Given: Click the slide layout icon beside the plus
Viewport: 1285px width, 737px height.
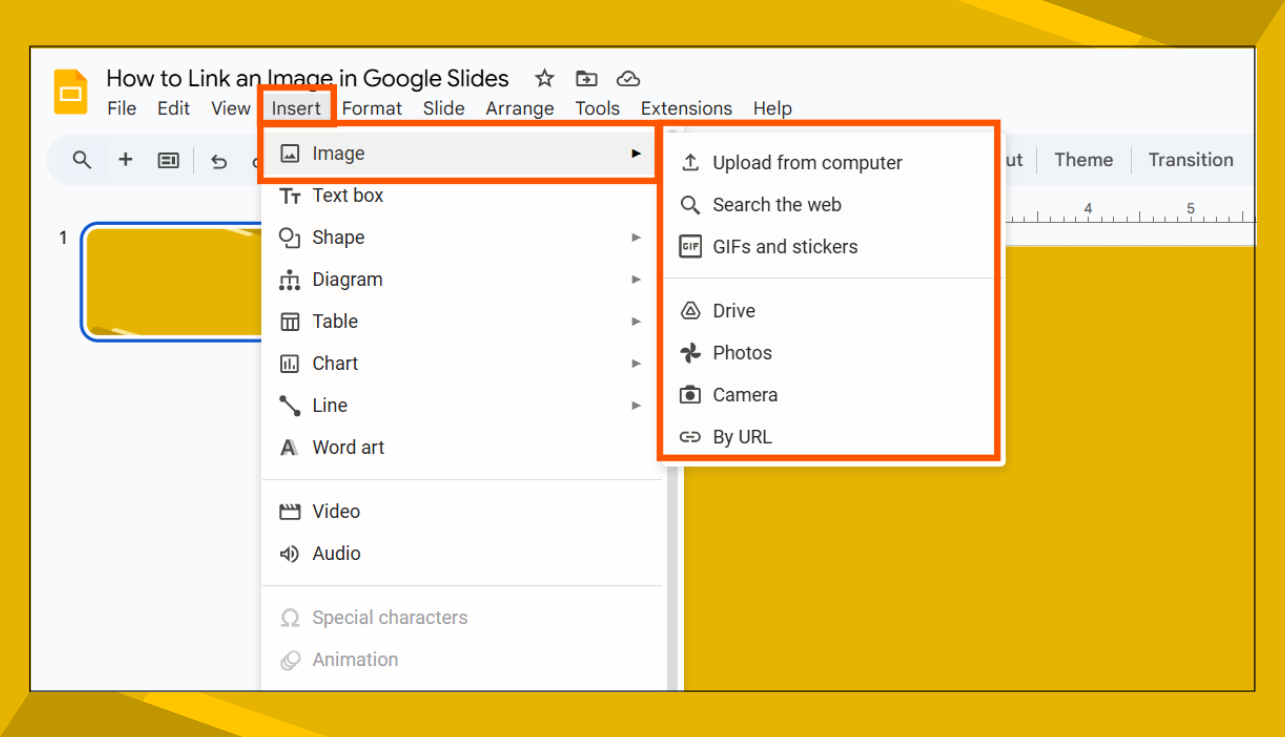Looking at the screenshot, I should 168,159.
